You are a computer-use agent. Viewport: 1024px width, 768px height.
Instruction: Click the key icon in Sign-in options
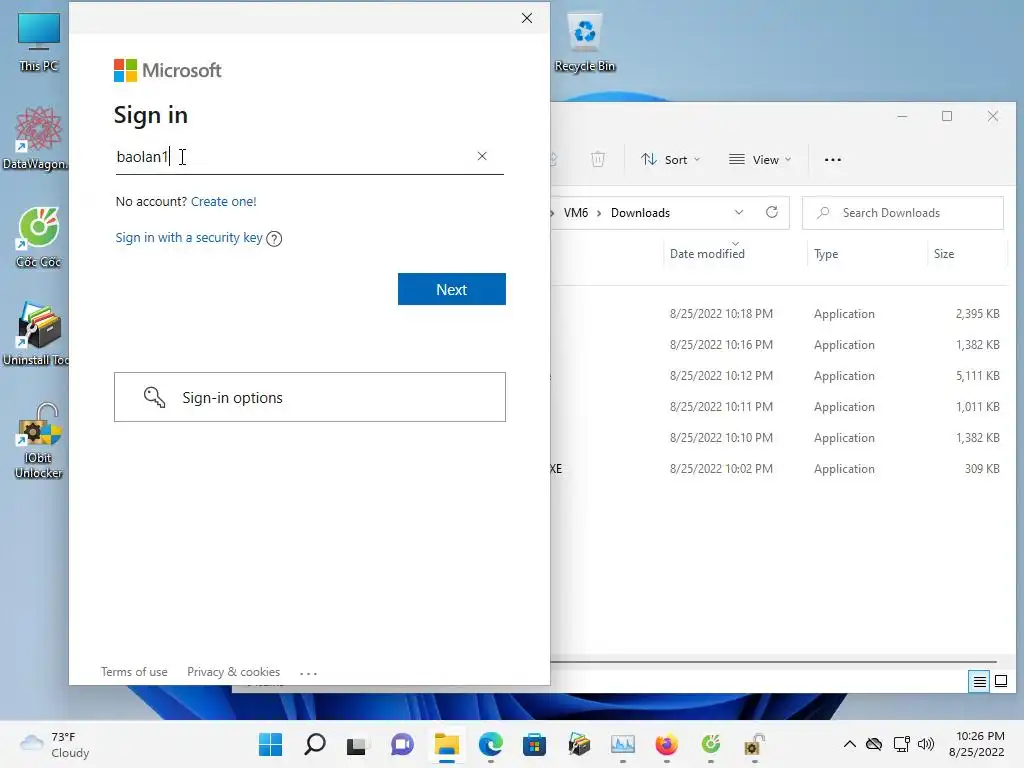[155, 397]
